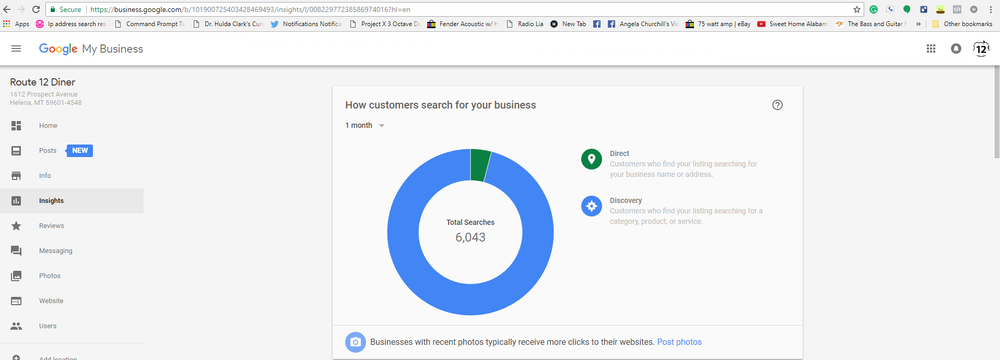This screenshot has height=360, width=1000.
Task: Click the Secure padlock site info
Action: tap(66, 10)
